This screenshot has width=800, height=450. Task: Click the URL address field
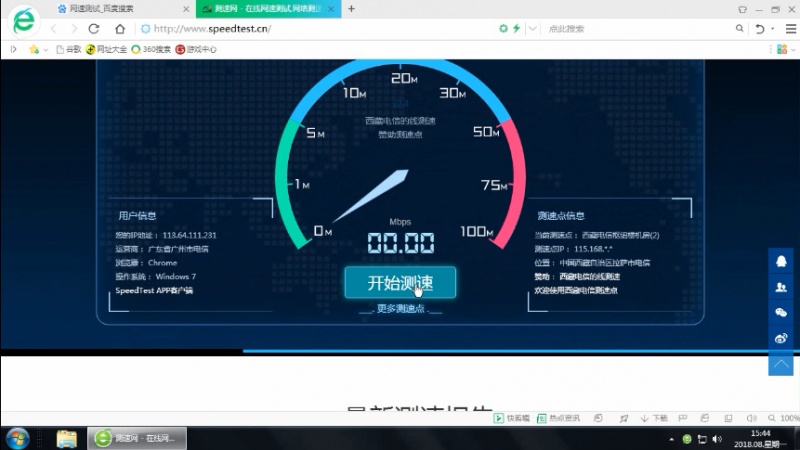pos(316,29)
